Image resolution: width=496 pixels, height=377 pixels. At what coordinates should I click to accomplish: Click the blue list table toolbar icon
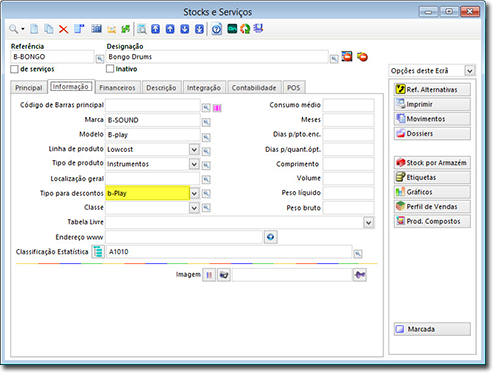click(96, 29)
